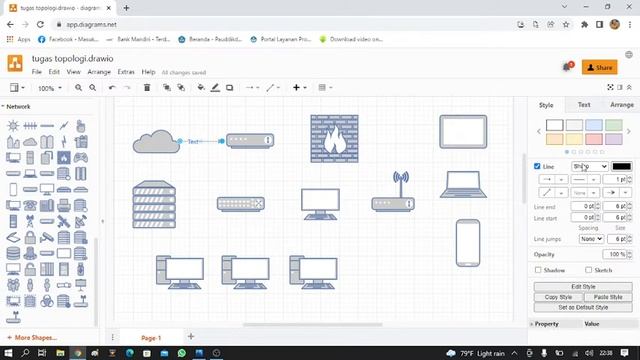Open the Edit menu
This screenshot has height=360, width=640.
[x=54, y=72]
